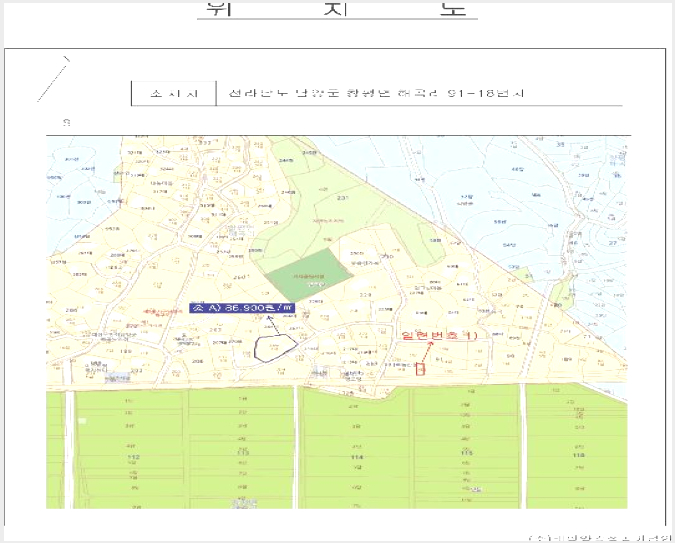Select the blue-outlined parcel on the map
This screenshot has width=675, height=543.
click(x=276, y=348)
